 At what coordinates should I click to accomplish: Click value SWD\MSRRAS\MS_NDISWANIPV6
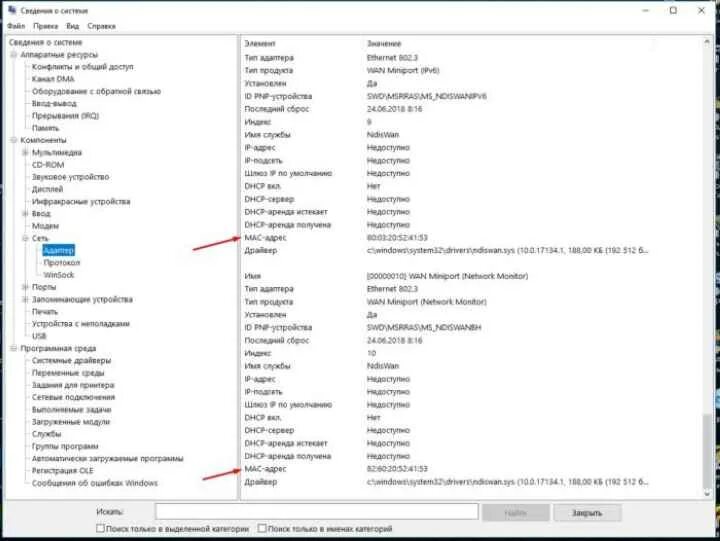pyautogui.click(x=427, y=96)
